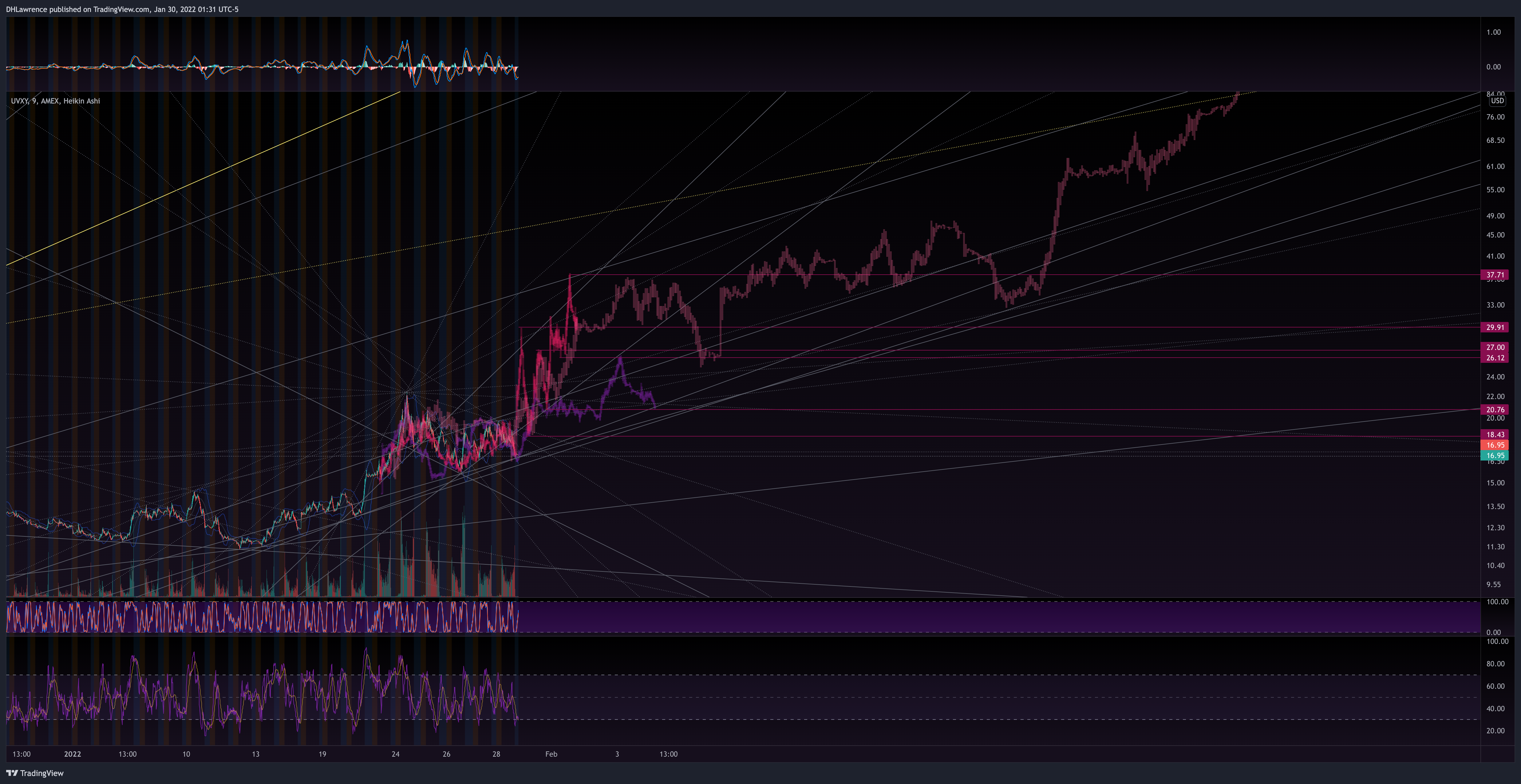The image size is (1521, 784).
Task: Click the 24 date label on time axis
Action: (x=396, y=754)
